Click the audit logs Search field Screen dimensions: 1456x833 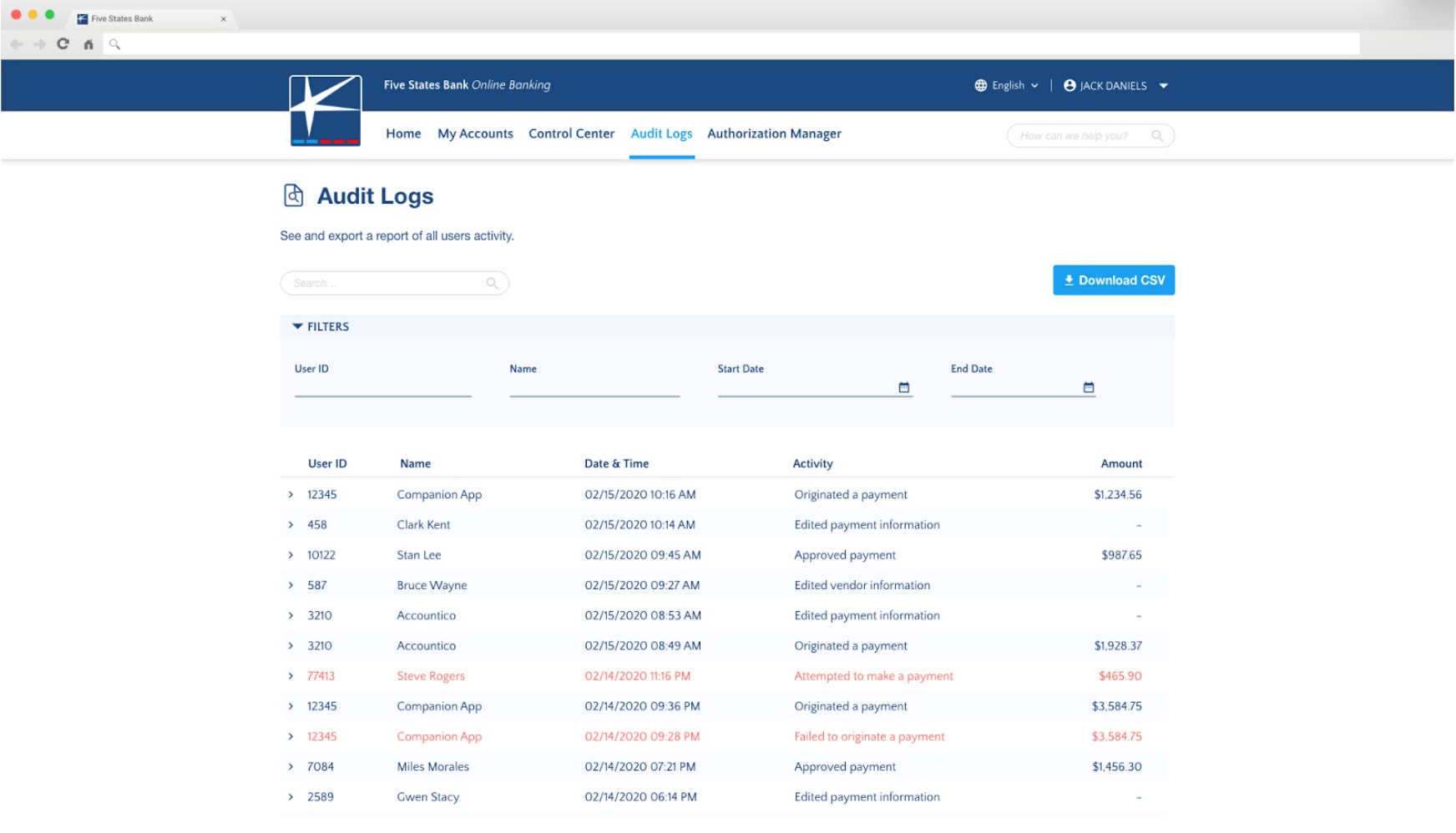pyautogui.click(x=394, y=283)
